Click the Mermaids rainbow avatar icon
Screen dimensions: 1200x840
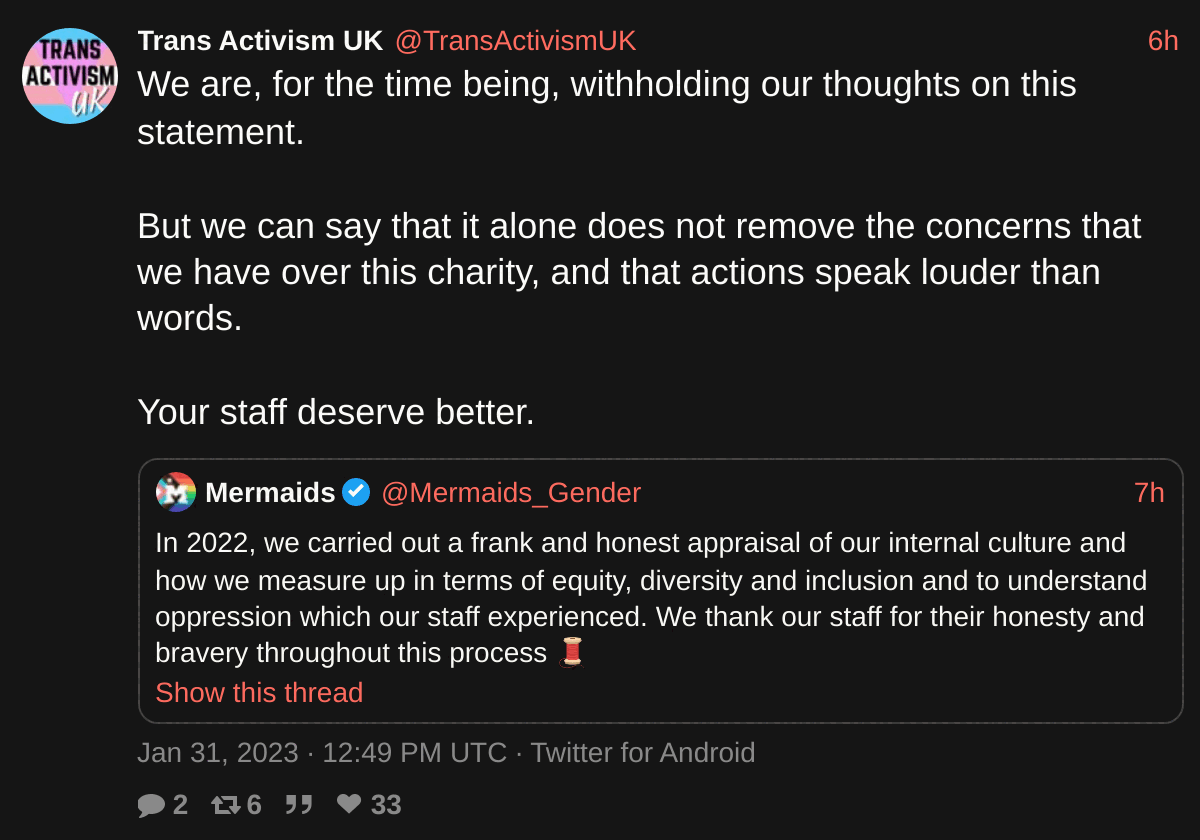(x=176, y=492)
